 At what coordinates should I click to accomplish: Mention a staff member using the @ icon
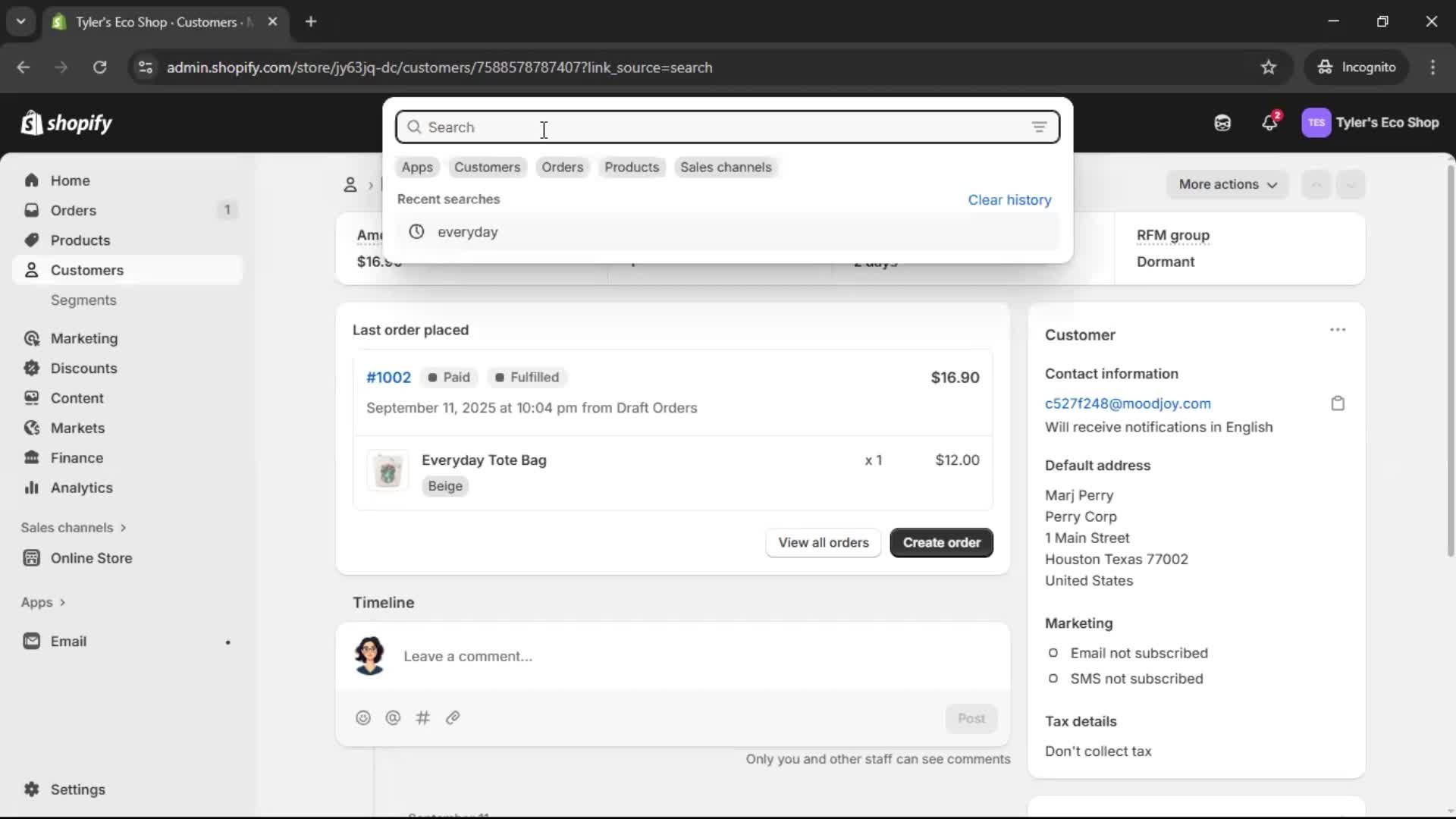pos(393,717)
